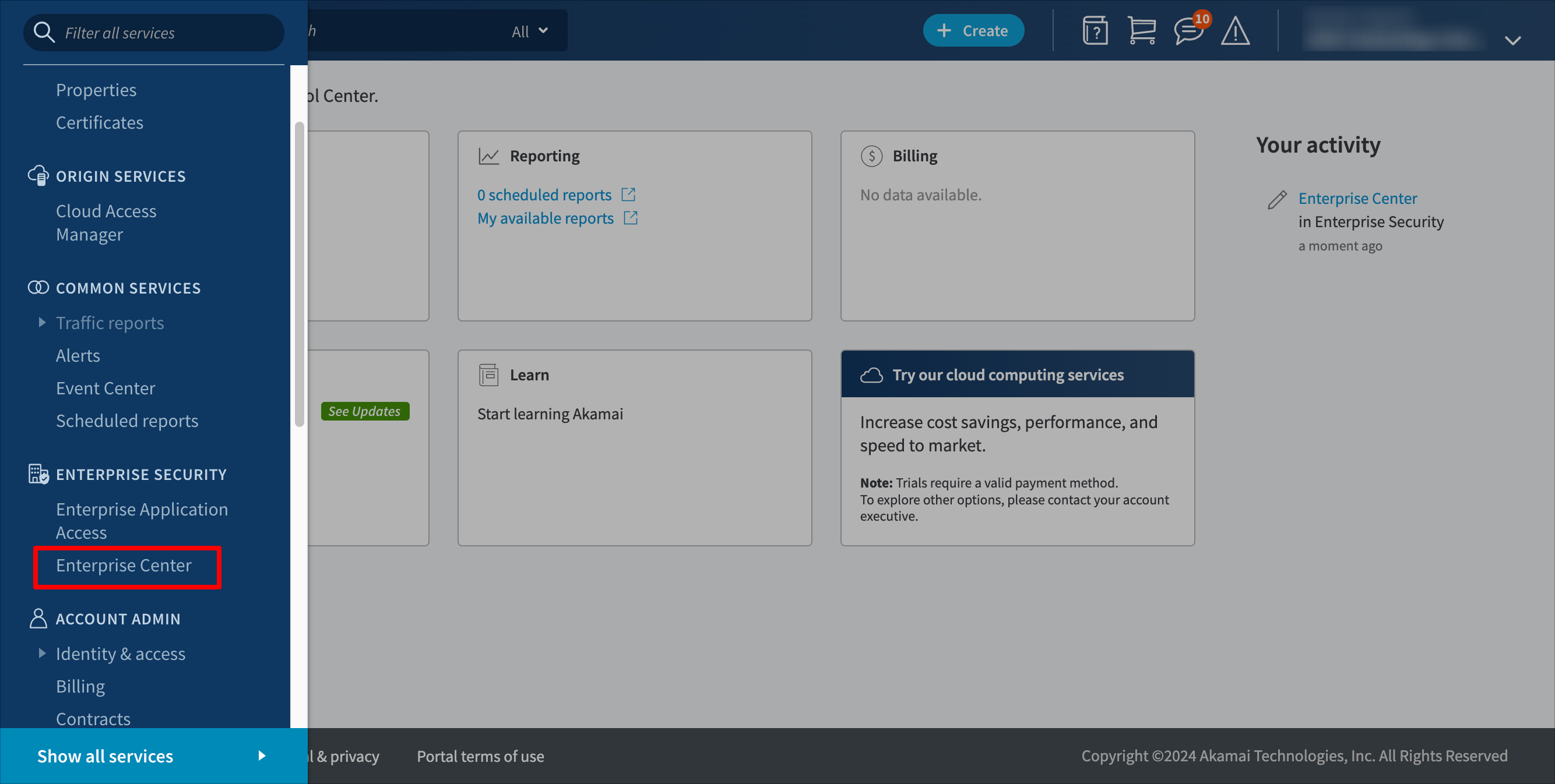Click the Filter all services search field
The height and width of the screenshot is (784, 1555).
[154, 33]
